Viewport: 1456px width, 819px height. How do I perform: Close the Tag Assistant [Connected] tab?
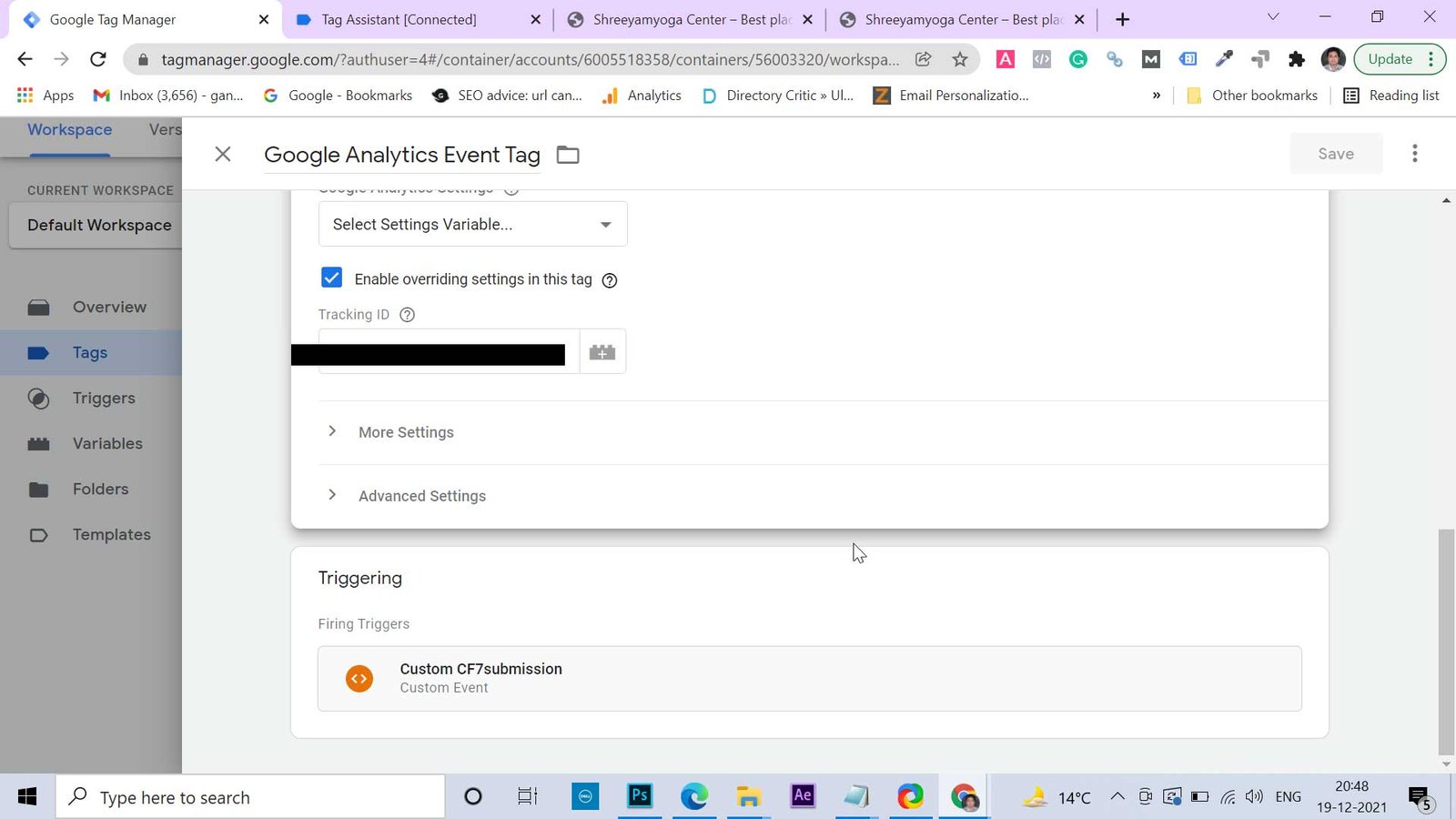tap(535, 19)
